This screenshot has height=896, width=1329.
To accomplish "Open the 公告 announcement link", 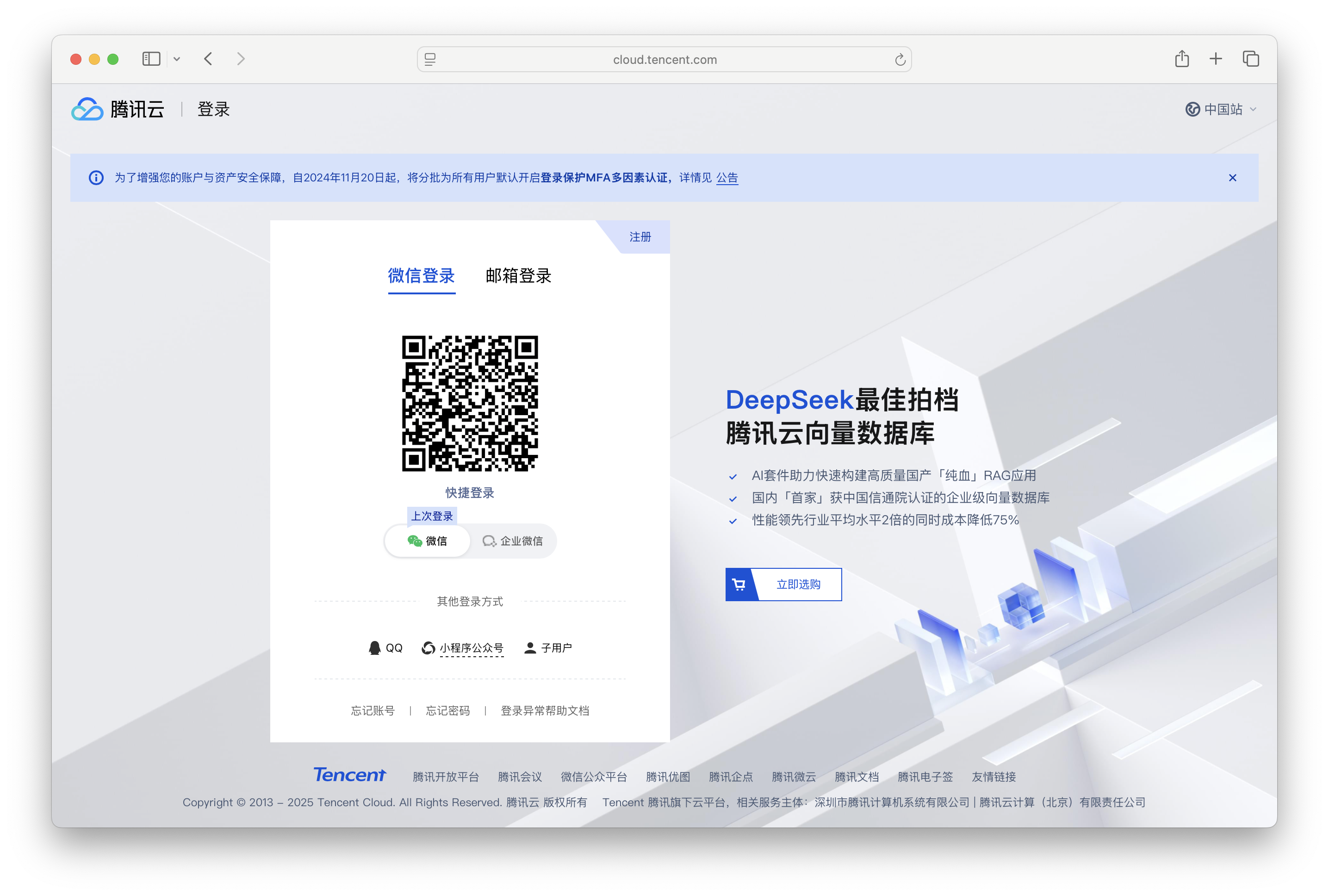I will click(x=727, y=178).
